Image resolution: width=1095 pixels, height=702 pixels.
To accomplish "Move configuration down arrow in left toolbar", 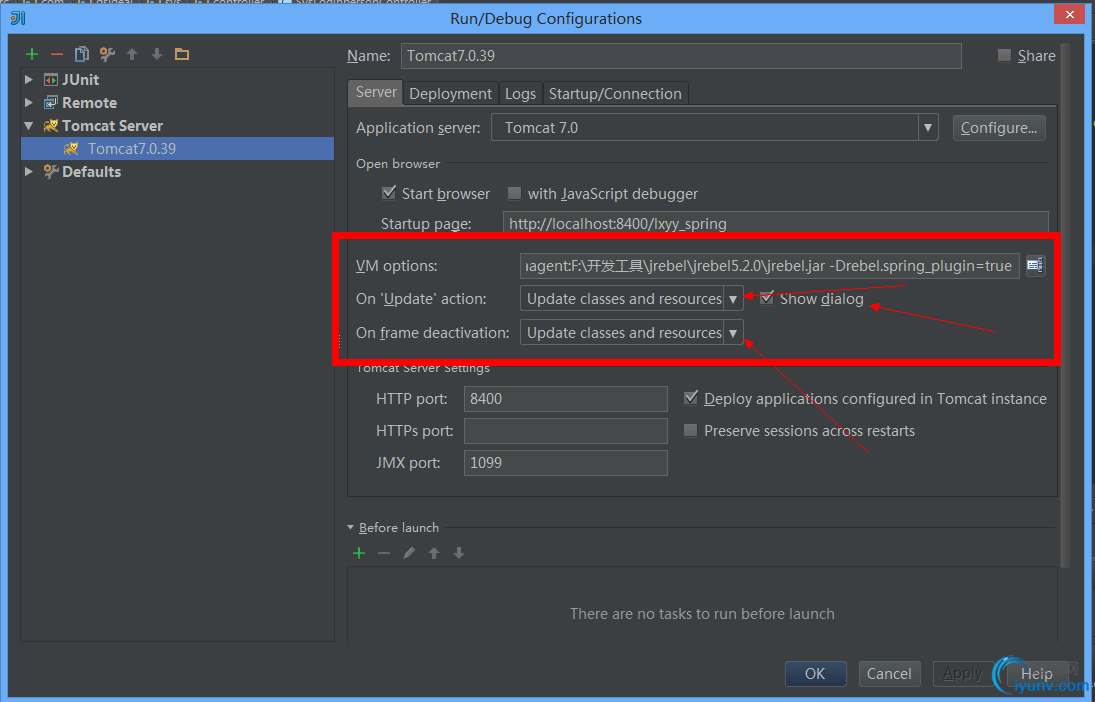I will pyautogui.click(x=157, y=54).
